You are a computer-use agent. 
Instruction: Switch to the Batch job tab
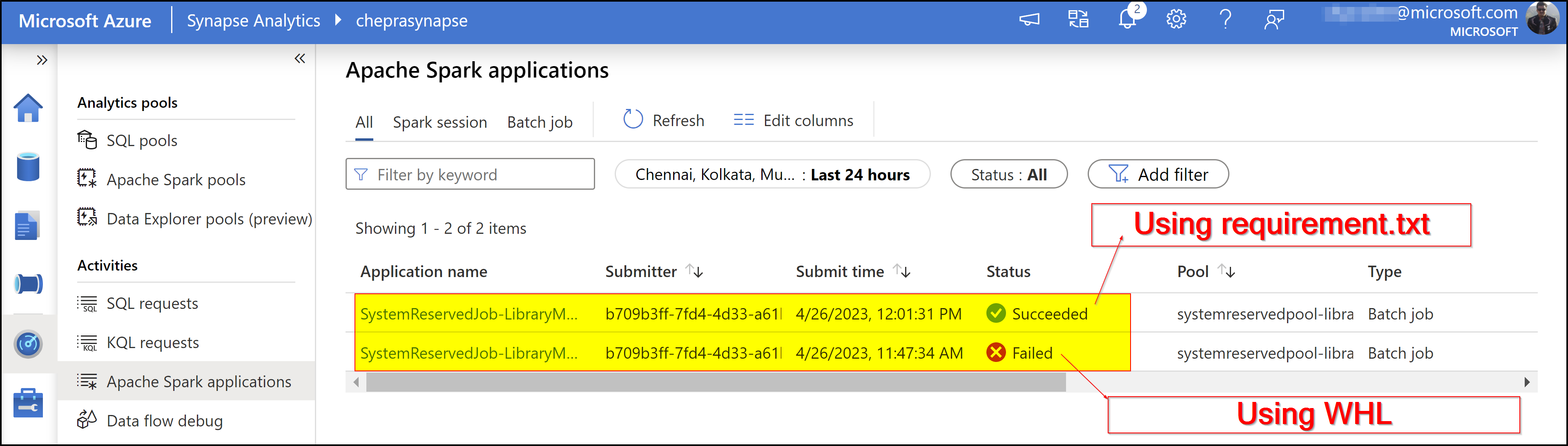[x=539, y=122]
